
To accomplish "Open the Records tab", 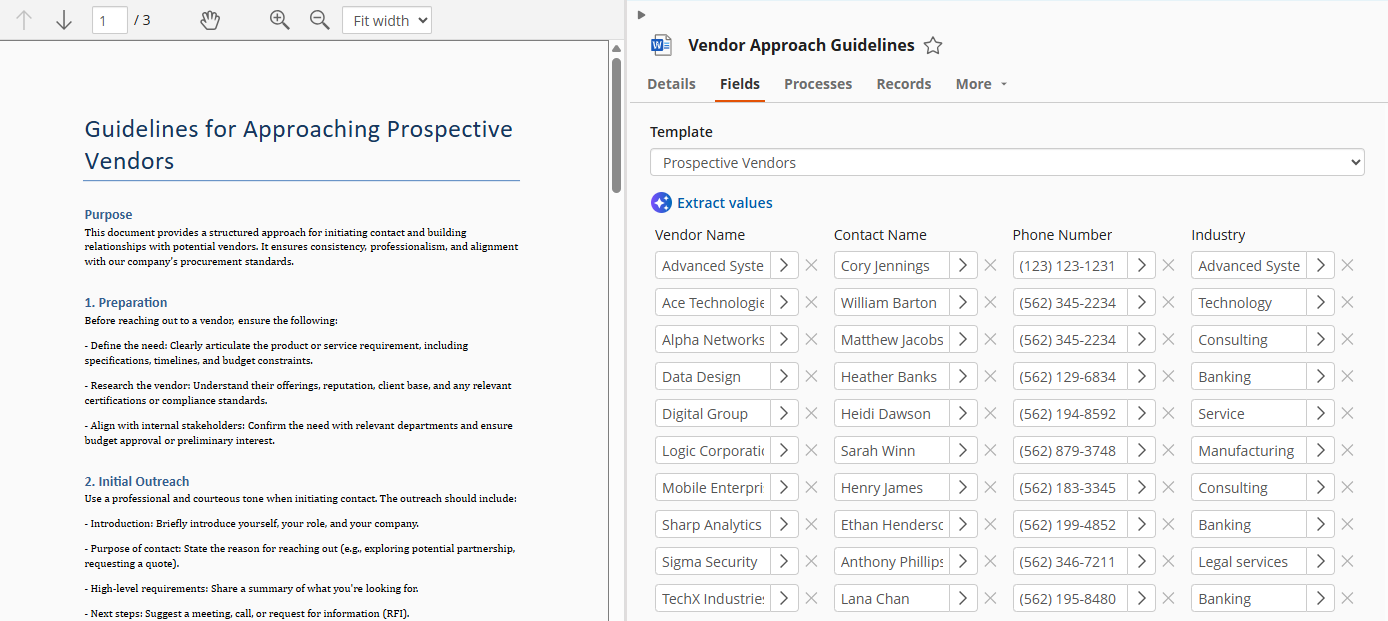I will click(x=903, y=84).
